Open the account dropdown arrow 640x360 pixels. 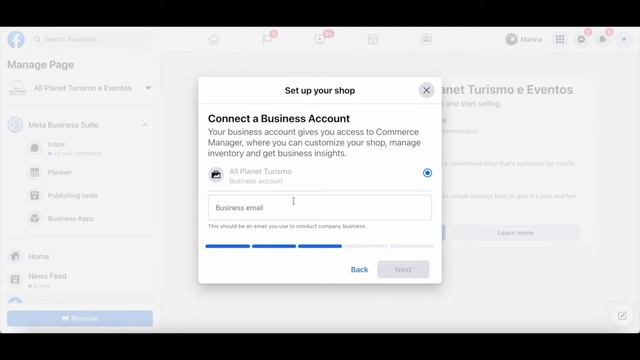pos(624,40)
